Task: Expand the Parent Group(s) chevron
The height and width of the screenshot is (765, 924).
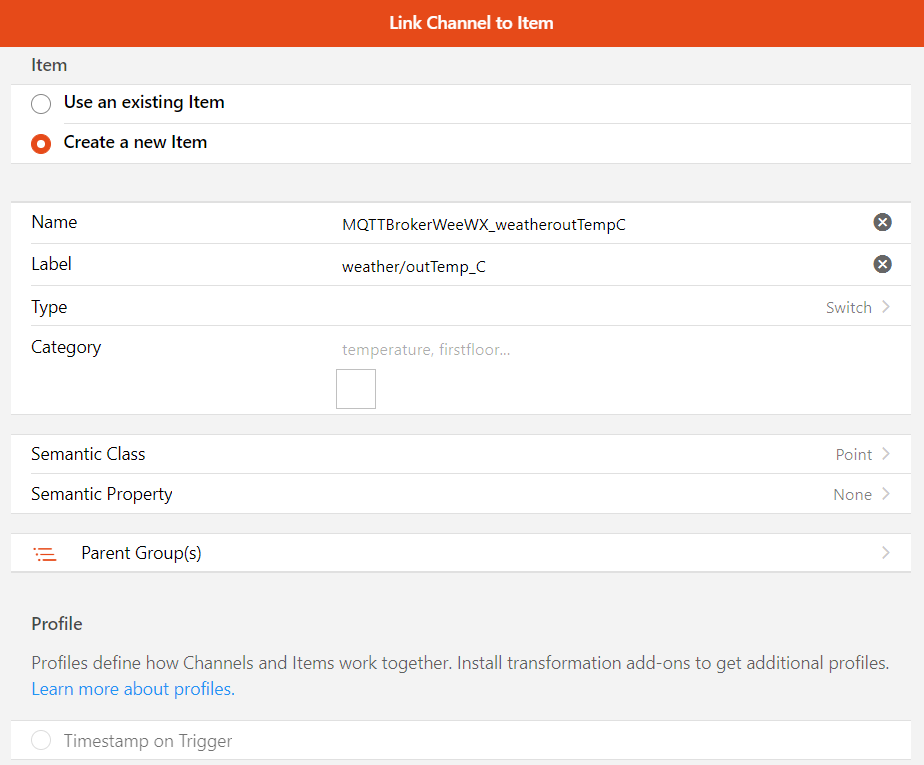Action: [x=886, y=553]
